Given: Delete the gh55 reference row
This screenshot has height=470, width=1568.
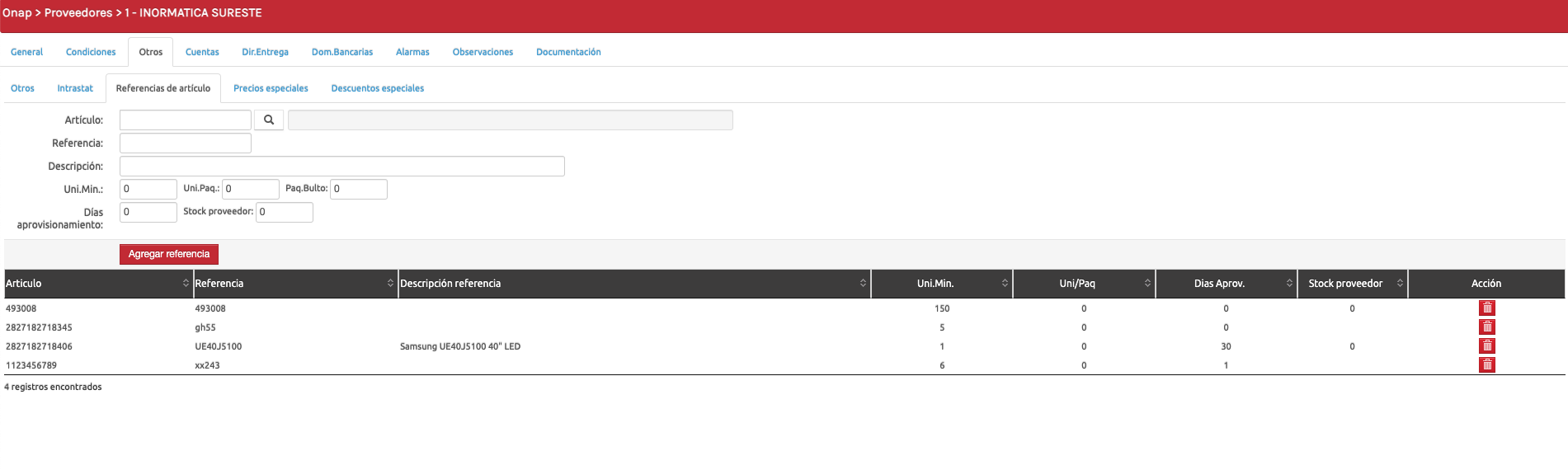Looking at the screenshot, I should 1486,327.
